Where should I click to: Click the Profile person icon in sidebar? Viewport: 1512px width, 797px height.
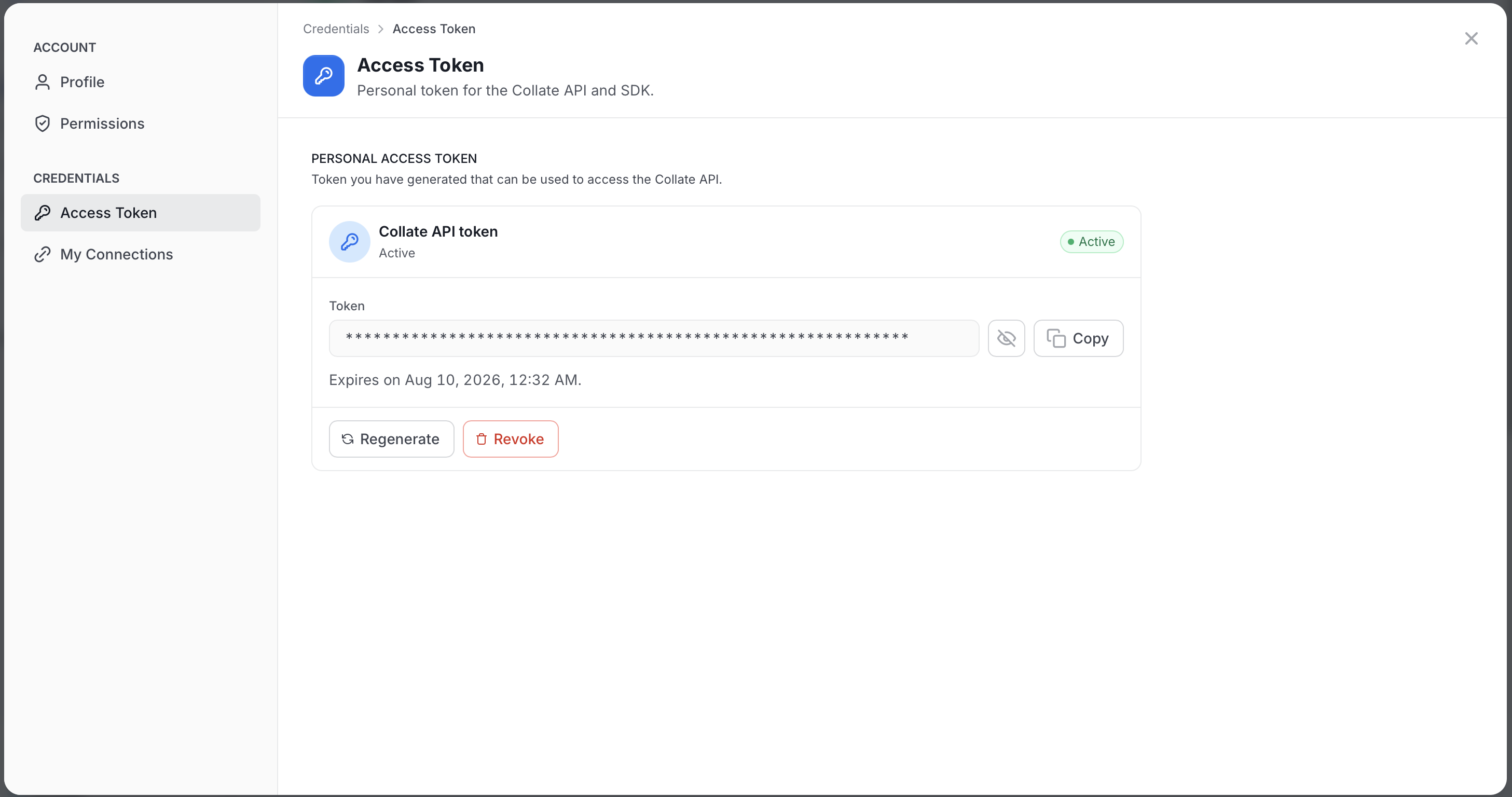point(42,82)
